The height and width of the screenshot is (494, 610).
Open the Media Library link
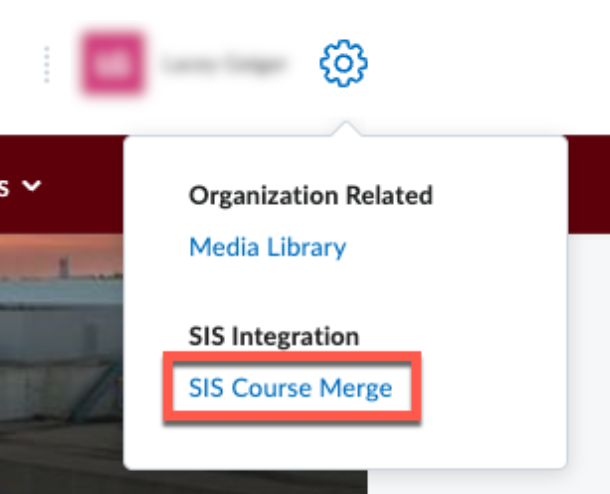[x=267, y=247]
